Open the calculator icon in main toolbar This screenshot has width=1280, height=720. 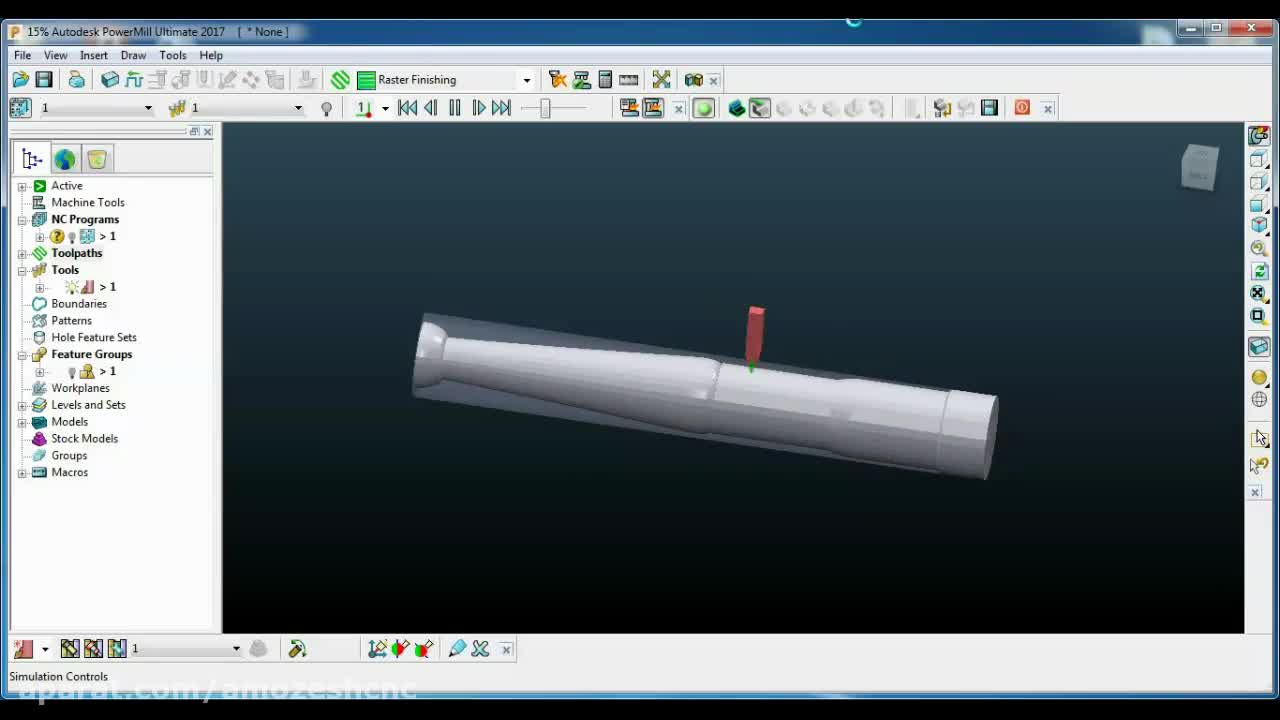pyautogui.click(x=605, y=80)
